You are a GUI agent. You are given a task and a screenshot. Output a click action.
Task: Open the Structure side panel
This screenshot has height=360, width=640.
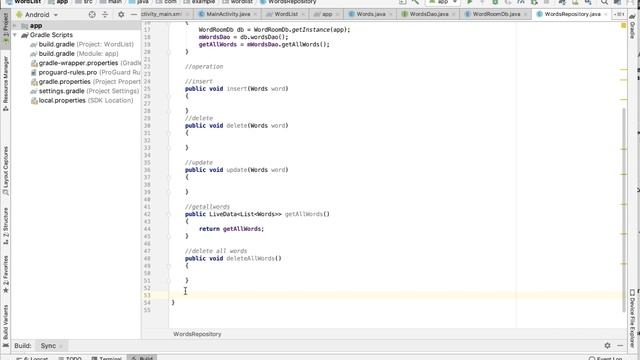(x=6, y=226)
